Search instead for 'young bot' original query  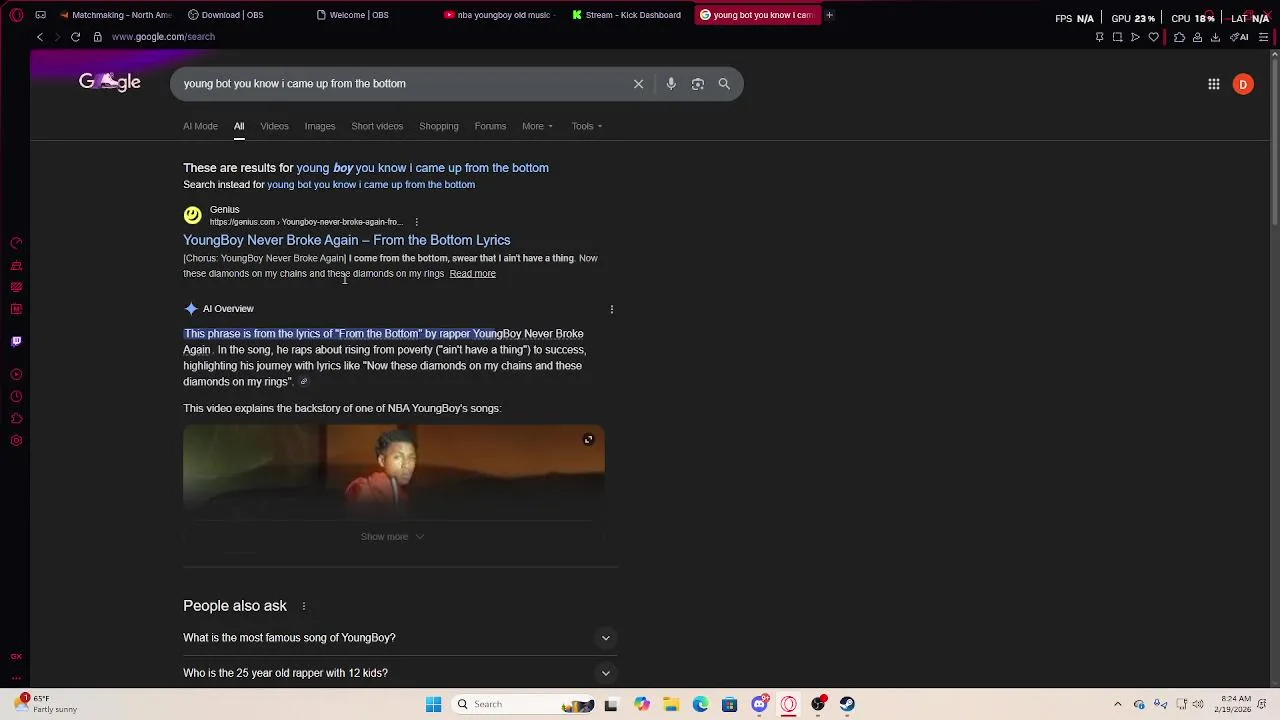click(x=371, y=185)
